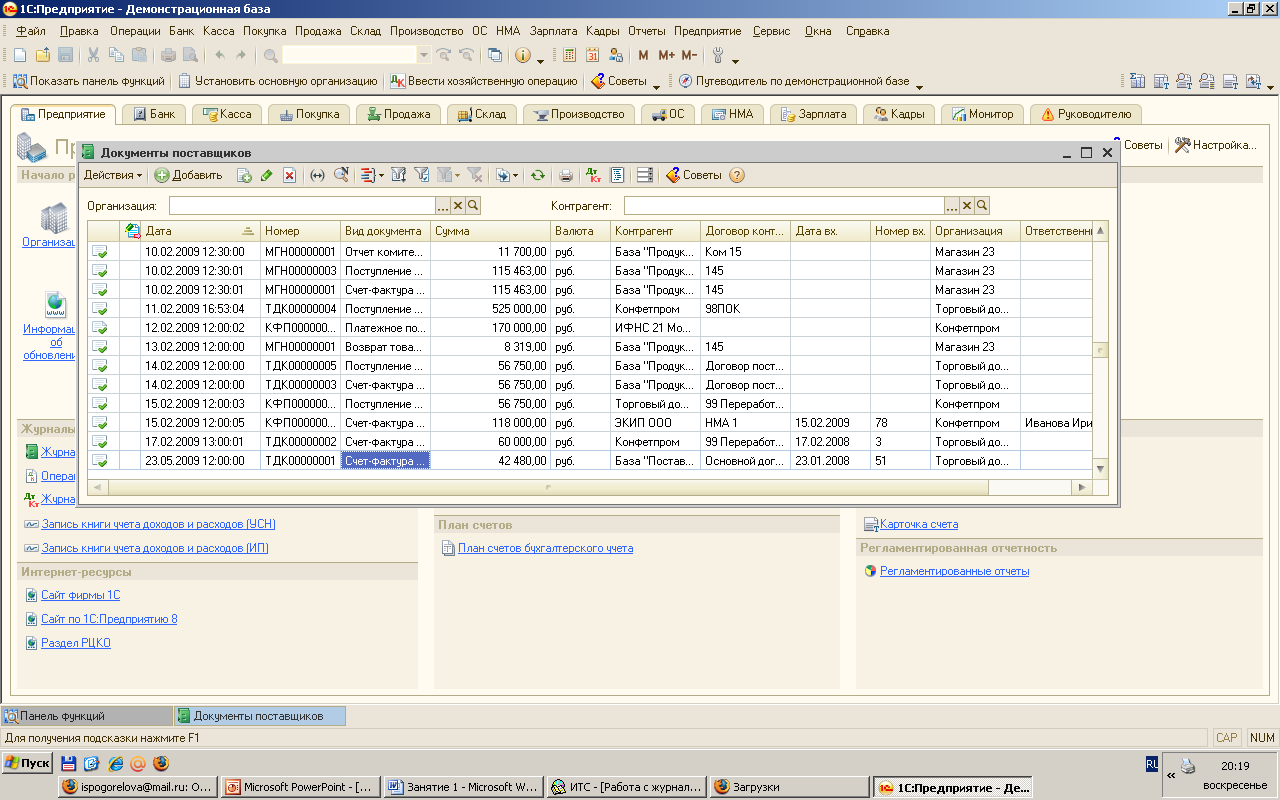This screenshot has height=800, width=1280.
Task: Click the active users icon in main toolbar
Action: pos(616,55)
